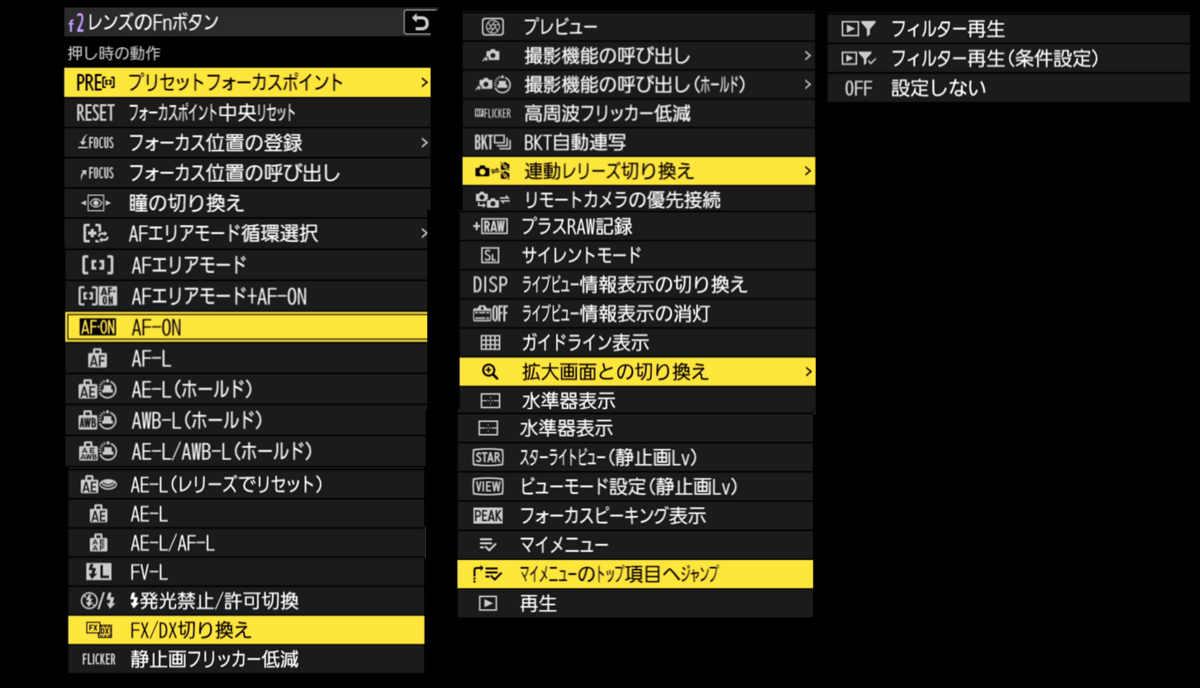Screen dimensions: 1200x688
Task: Select the マイメニュー entry
Action: click(x=635, y=546)
